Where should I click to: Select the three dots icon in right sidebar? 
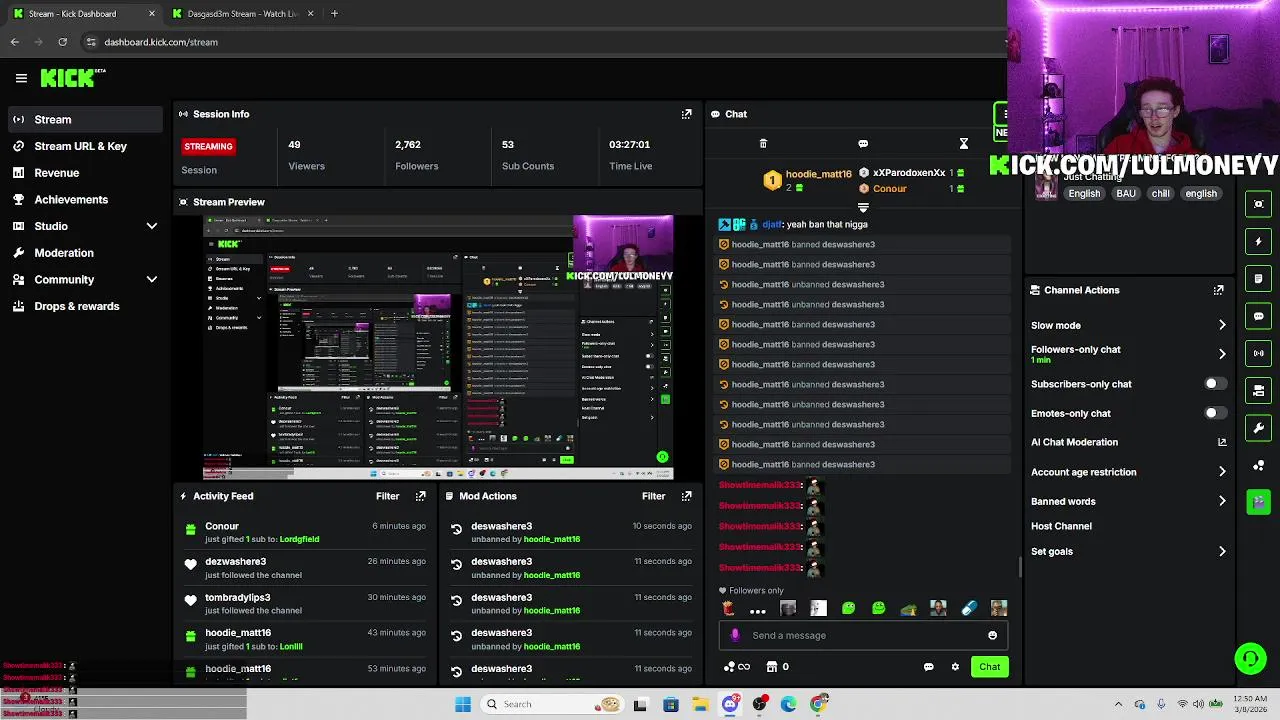[x=1258, y=465]
